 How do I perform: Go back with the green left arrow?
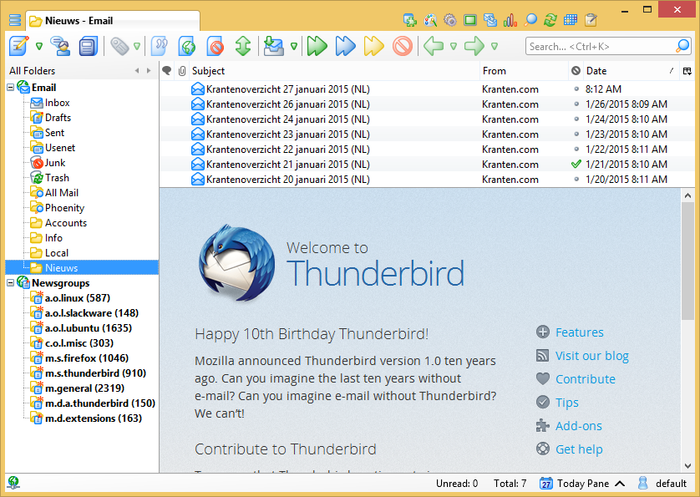433,46
